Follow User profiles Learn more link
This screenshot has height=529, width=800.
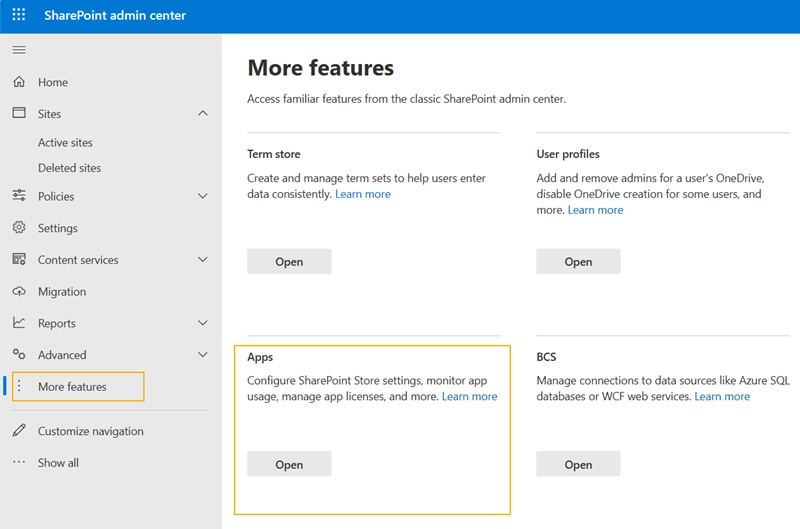pos(595,210)
